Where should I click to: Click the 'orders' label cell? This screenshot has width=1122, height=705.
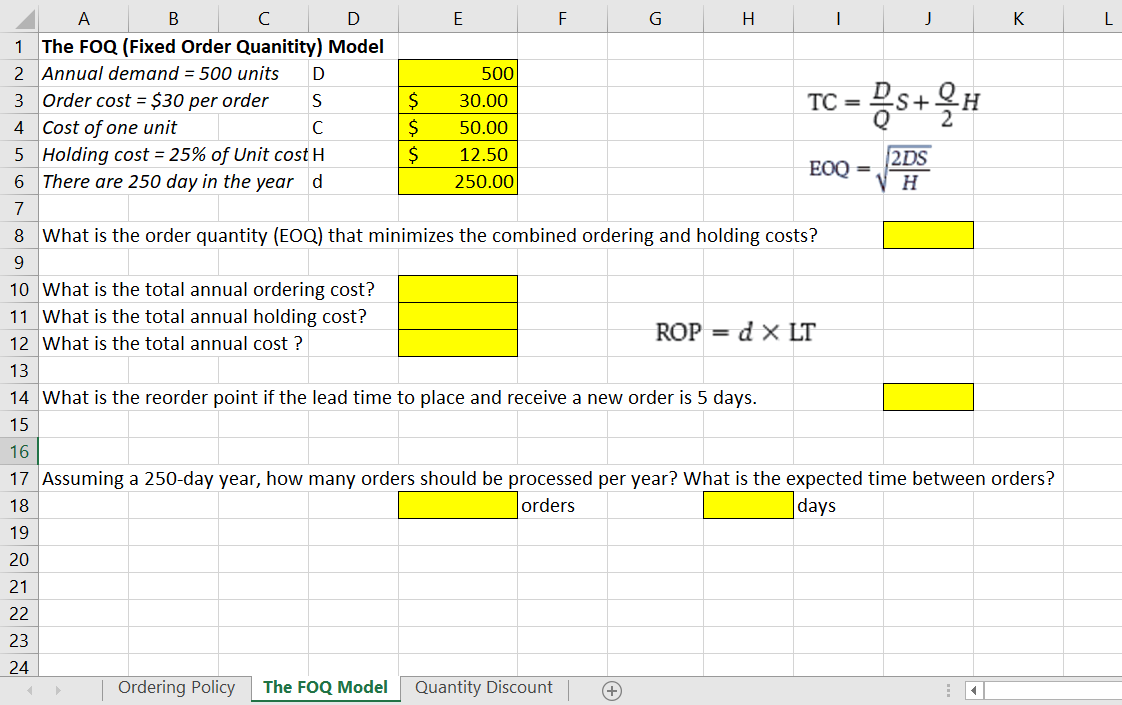pos(548,505)
